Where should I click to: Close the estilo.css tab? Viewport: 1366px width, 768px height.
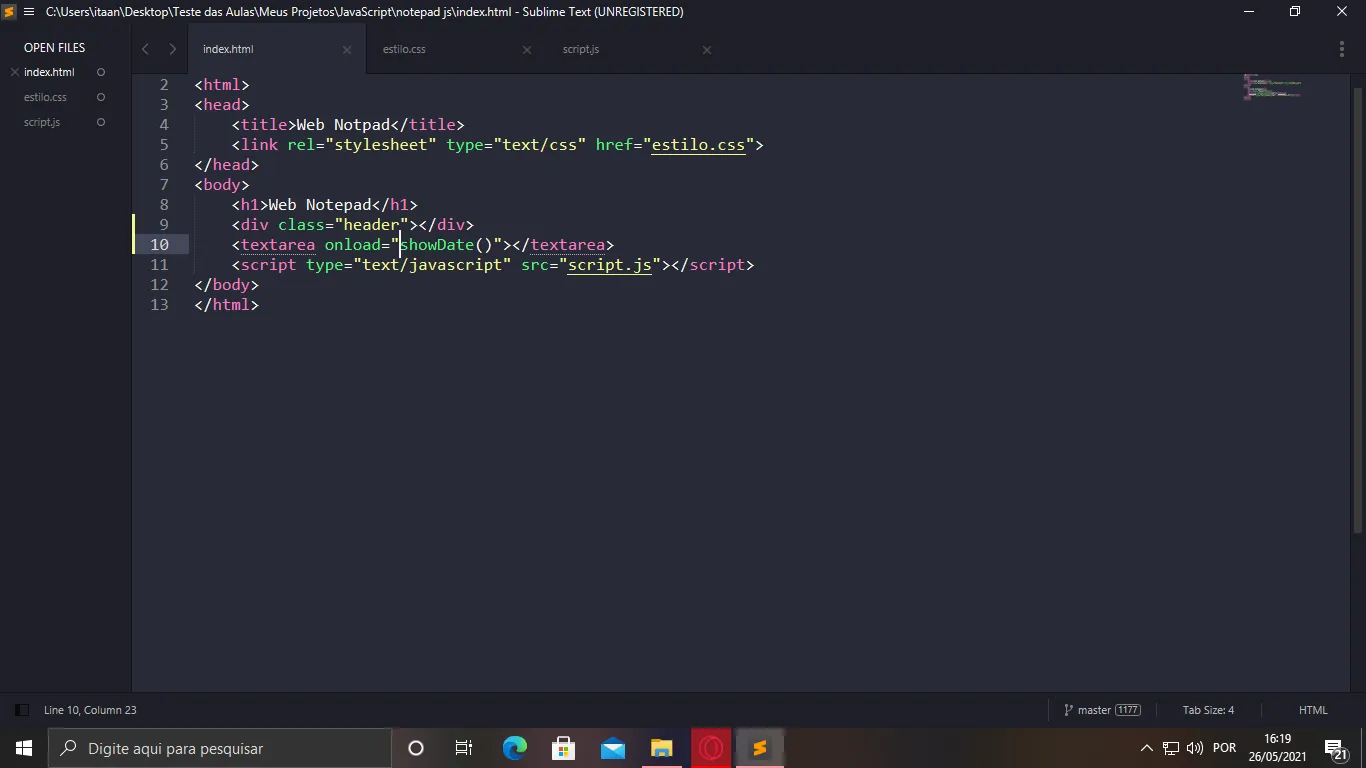(x=527, y=50)
